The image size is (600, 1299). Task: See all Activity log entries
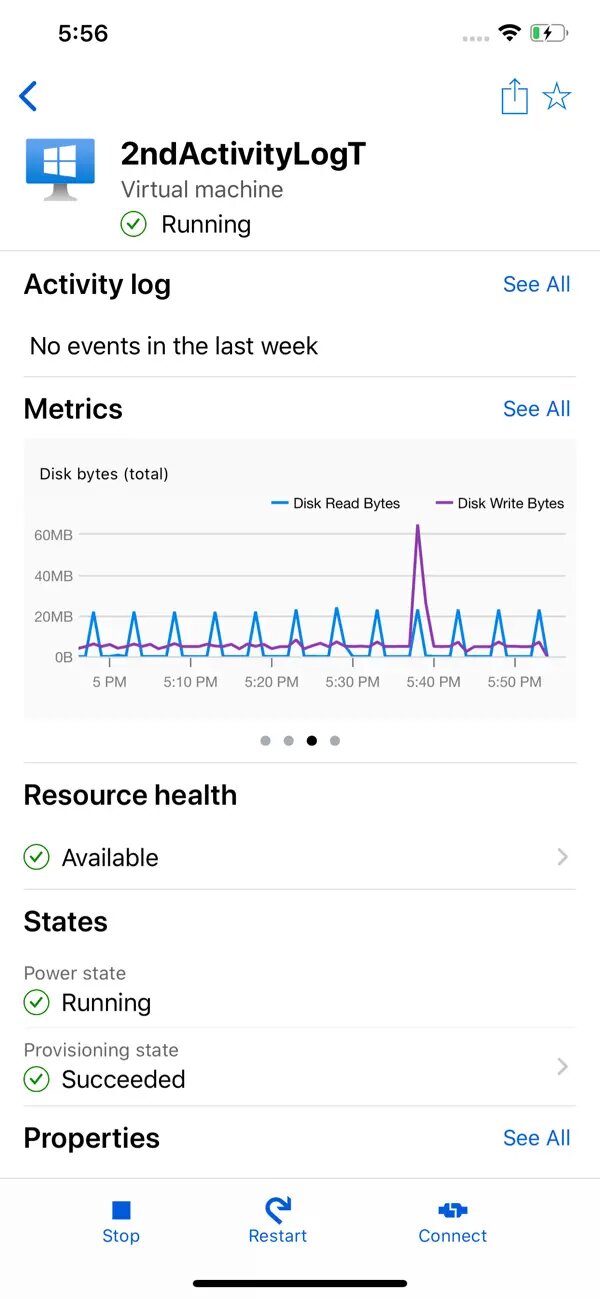536,284
